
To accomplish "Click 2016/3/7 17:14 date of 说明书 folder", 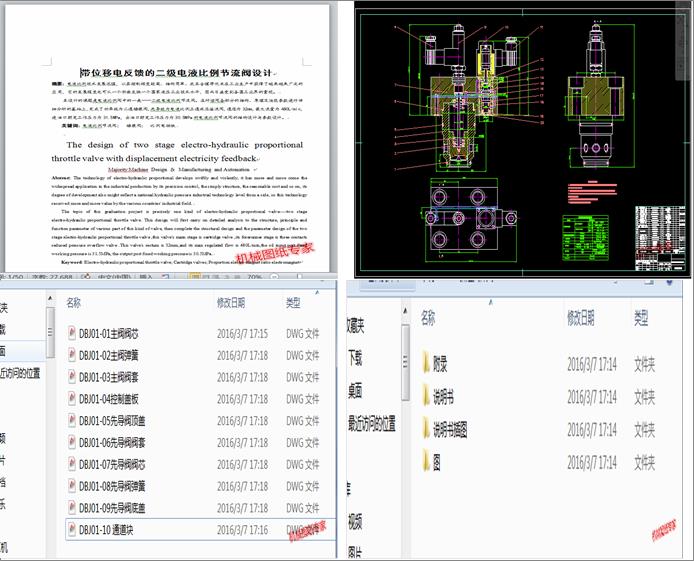I will click(592, 397).
